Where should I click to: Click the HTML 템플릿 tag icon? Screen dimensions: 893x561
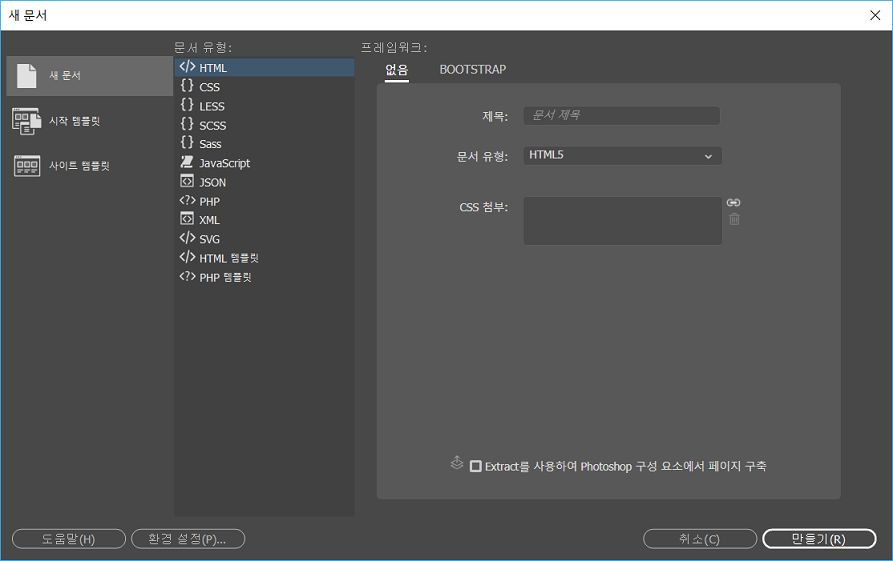click(x=187, y=257)
